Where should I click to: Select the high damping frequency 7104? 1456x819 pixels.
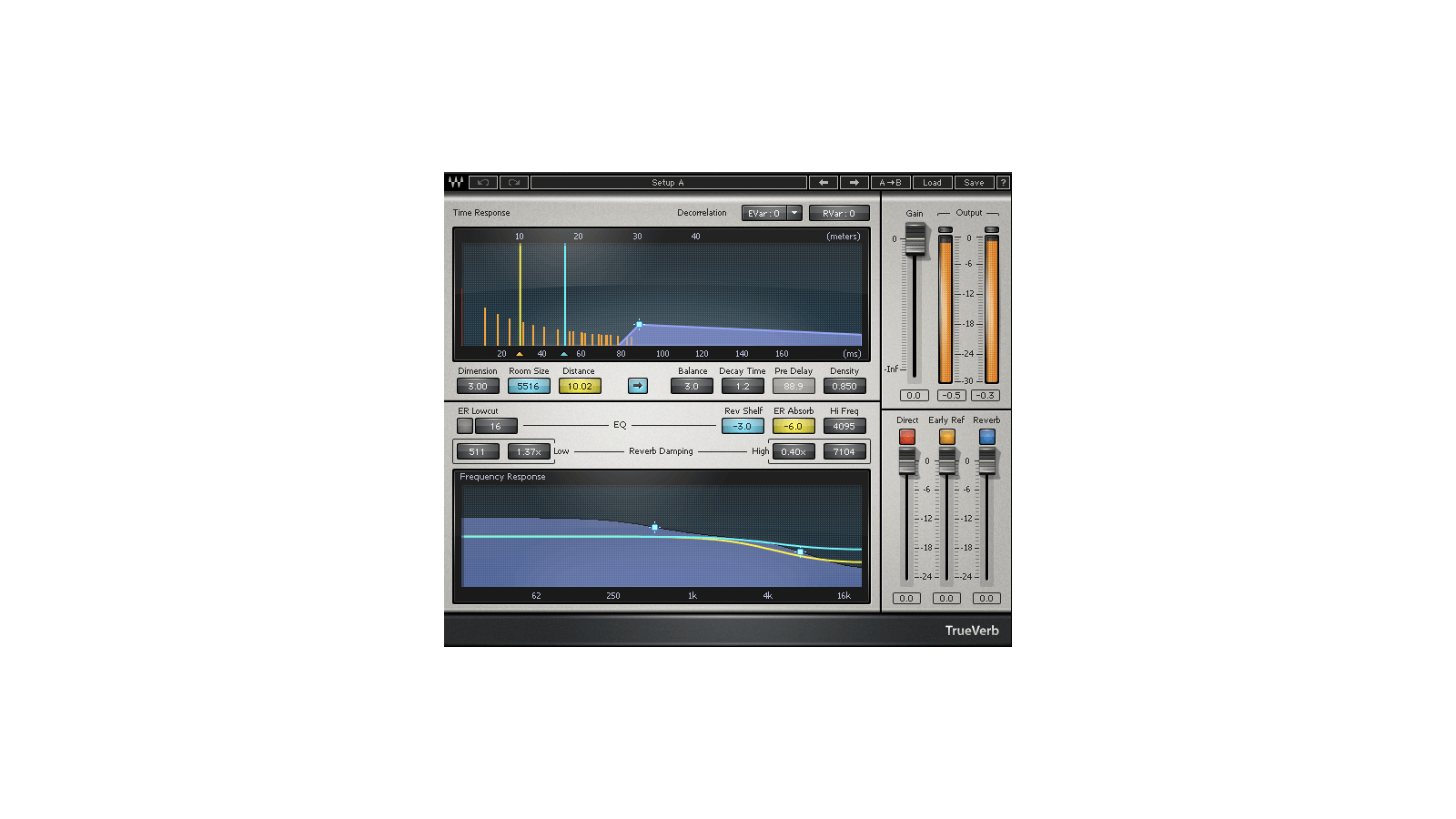tap(844, 451)
